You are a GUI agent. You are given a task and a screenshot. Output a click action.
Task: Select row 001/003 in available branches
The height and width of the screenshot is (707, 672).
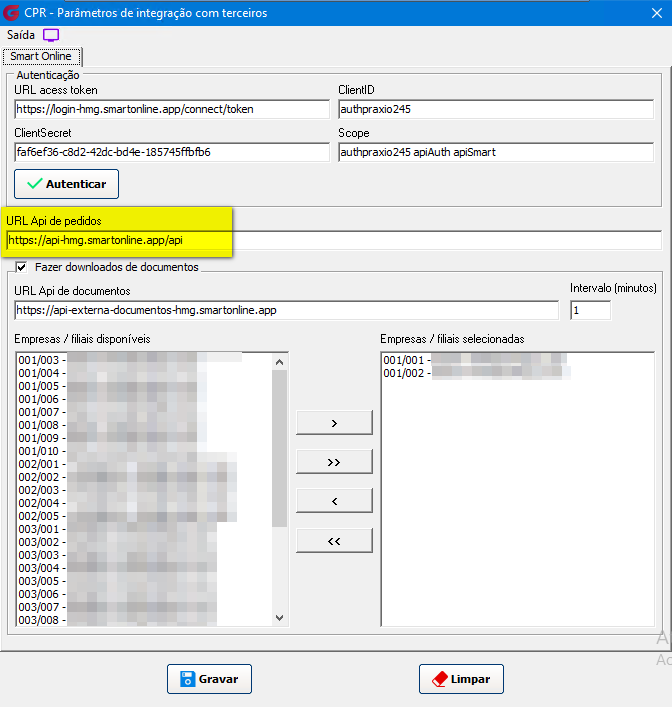tap(144, 360)
